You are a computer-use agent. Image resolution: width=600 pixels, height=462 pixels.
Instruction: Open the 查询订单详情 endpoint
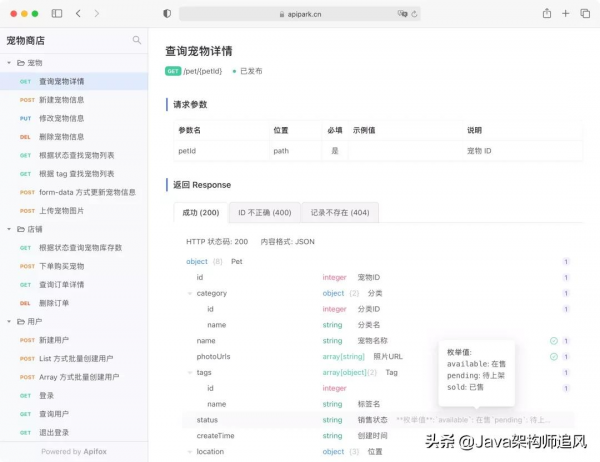[x=74, y=284]
